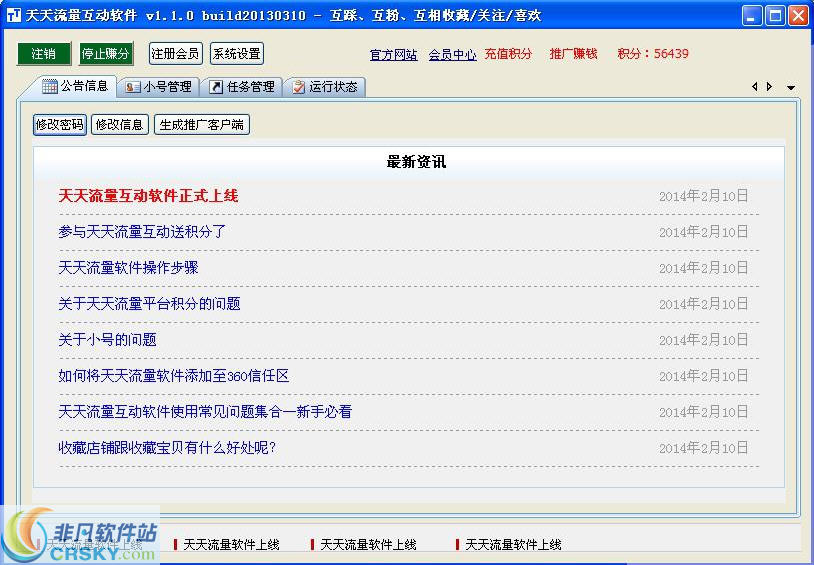
Task: Open 注册会员 registration
Action: (175, 54)
